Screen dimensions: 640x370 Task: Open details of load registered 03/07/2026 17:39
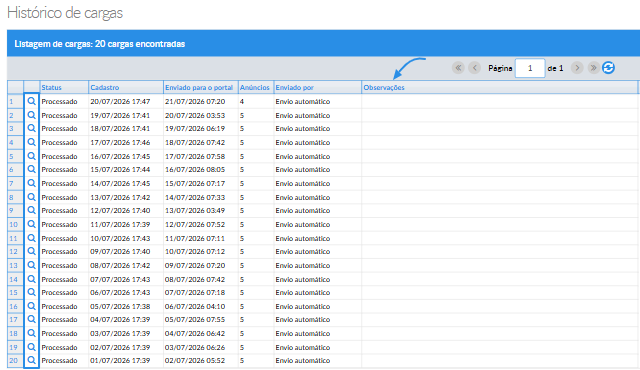(31, 333)
